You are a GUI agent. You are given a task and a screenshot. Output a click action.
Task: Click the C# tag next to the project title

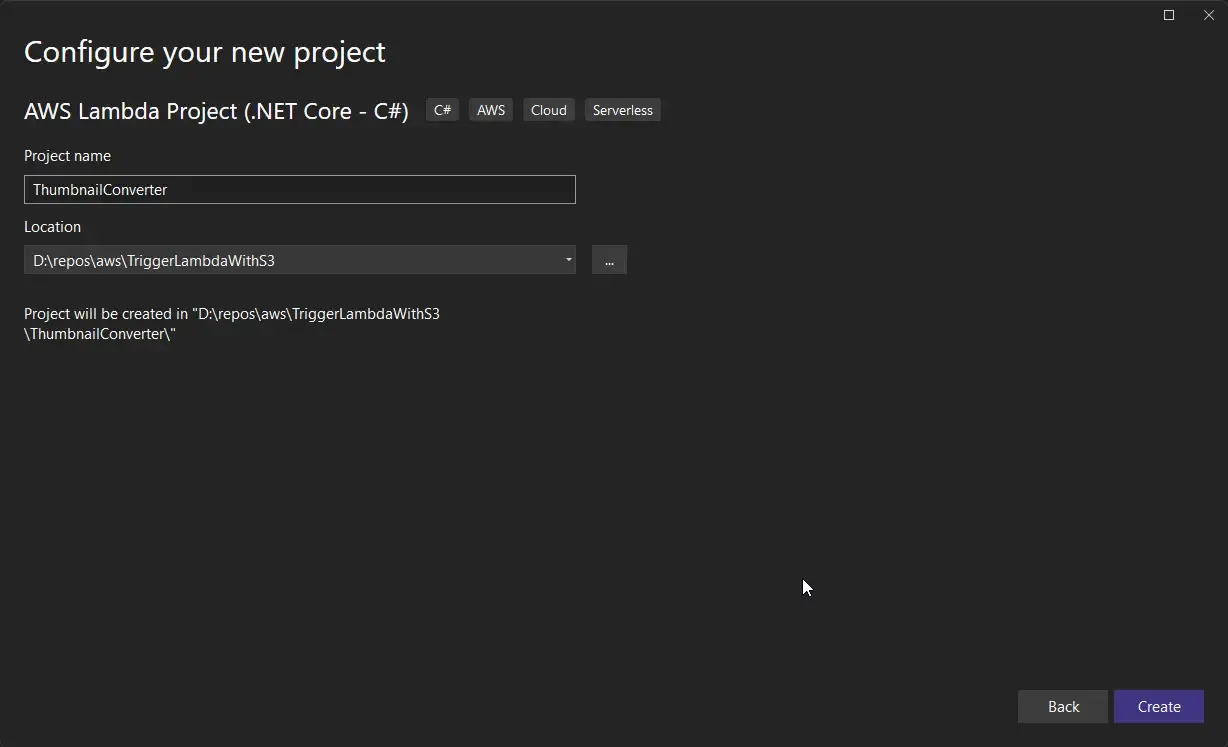pyautogui.click(x=442, y=110)
